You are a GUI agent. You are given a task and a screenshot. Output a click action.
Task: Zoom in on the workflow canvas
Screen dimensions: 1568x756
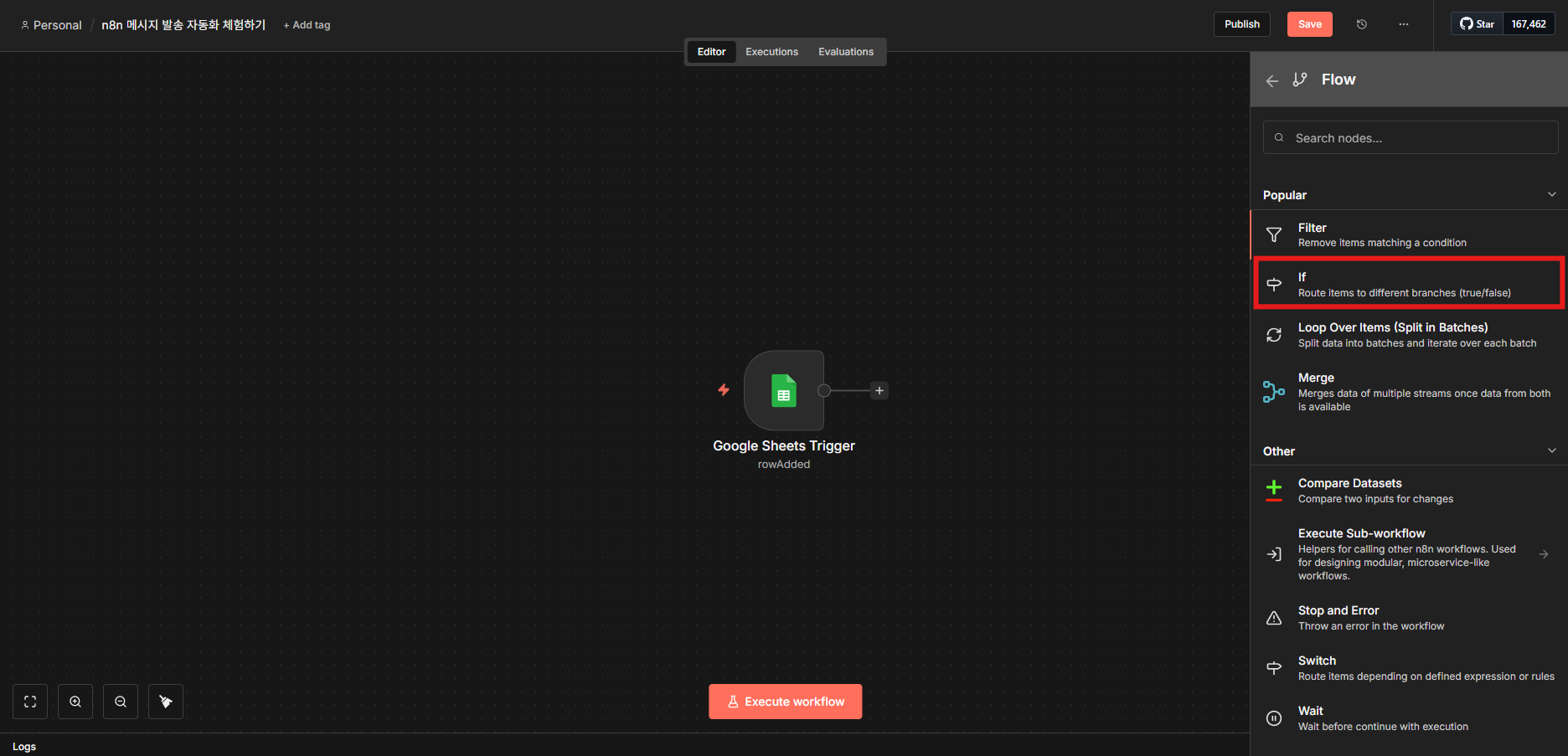(75, 702)
